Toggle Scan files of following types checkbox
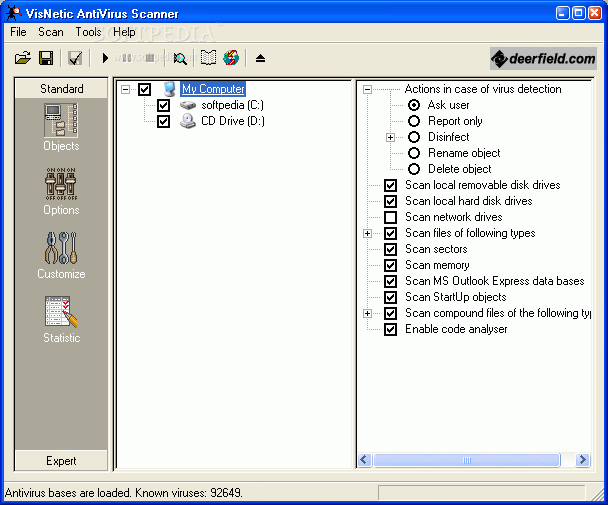The image size is (608, 505). [390, 233]
